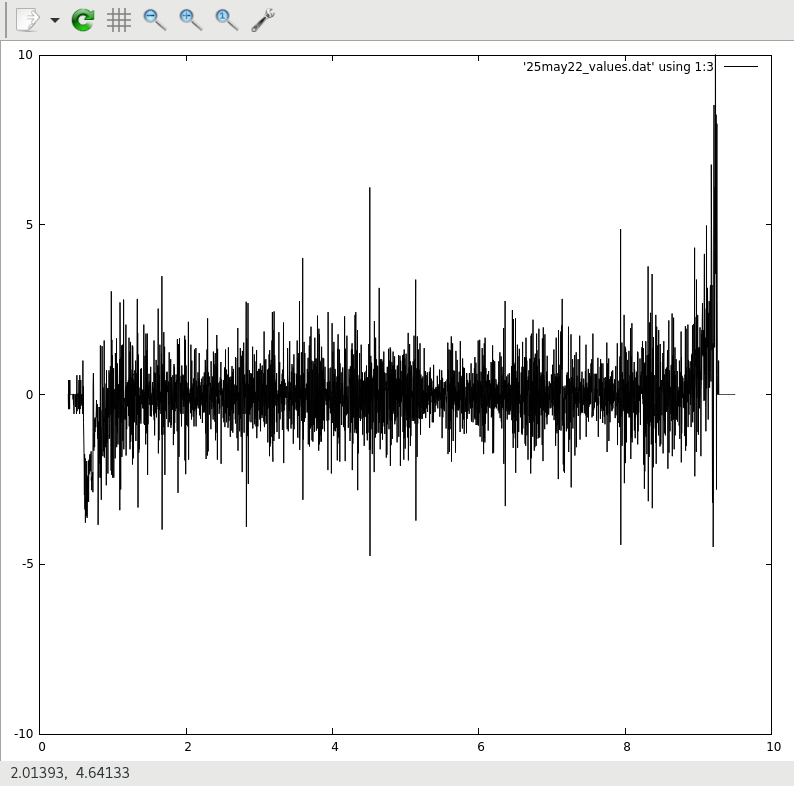Viewport: 794px width, 786px height.
Task: Click the x-axis tick label 6
Action: coord(481,746)
